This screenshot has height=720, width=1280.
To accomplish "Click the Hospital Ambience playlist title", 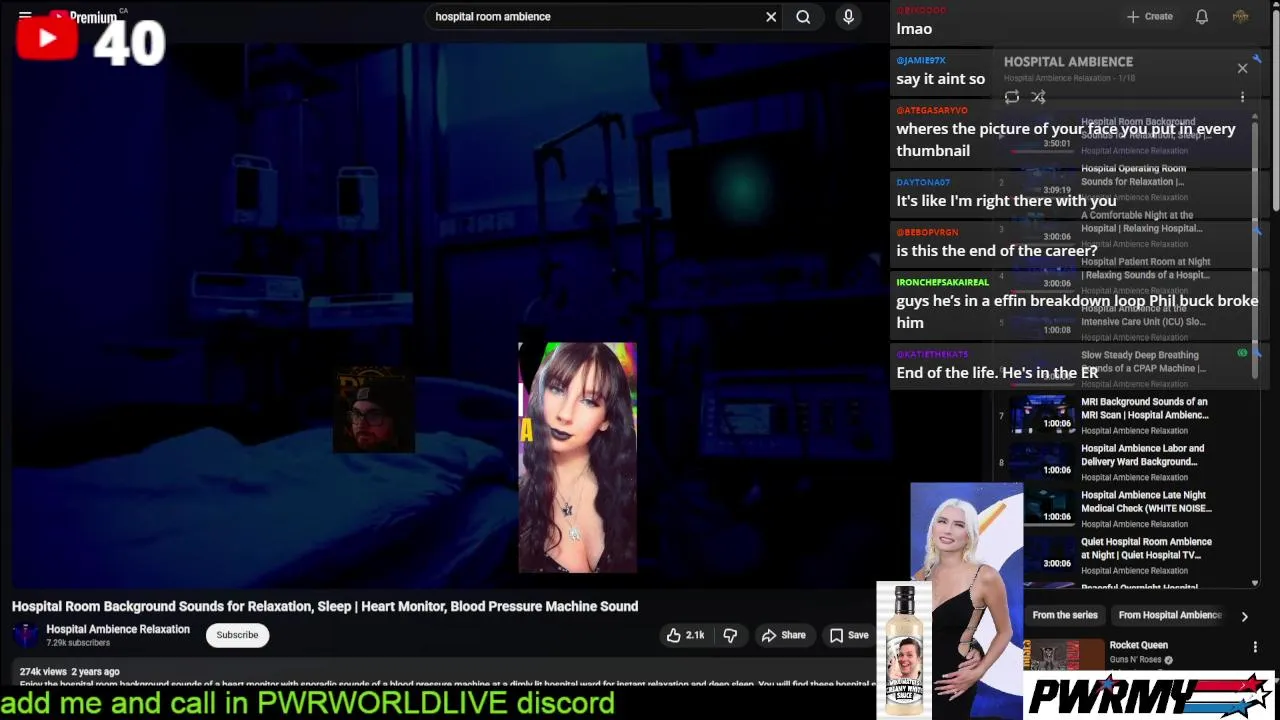I will tap(1068, 62).
